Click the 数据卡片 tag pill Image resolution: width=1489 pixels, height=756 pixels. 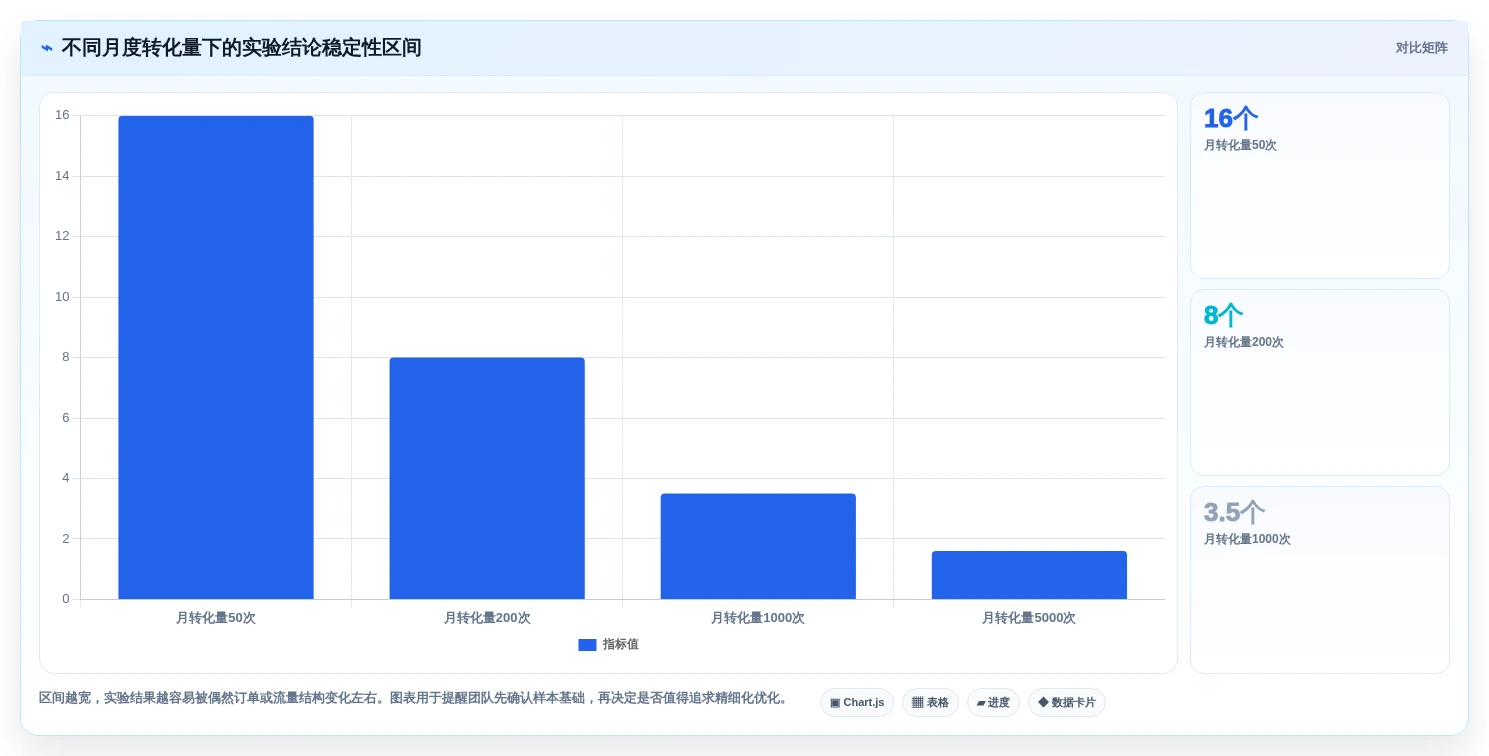coord(1067,703)
